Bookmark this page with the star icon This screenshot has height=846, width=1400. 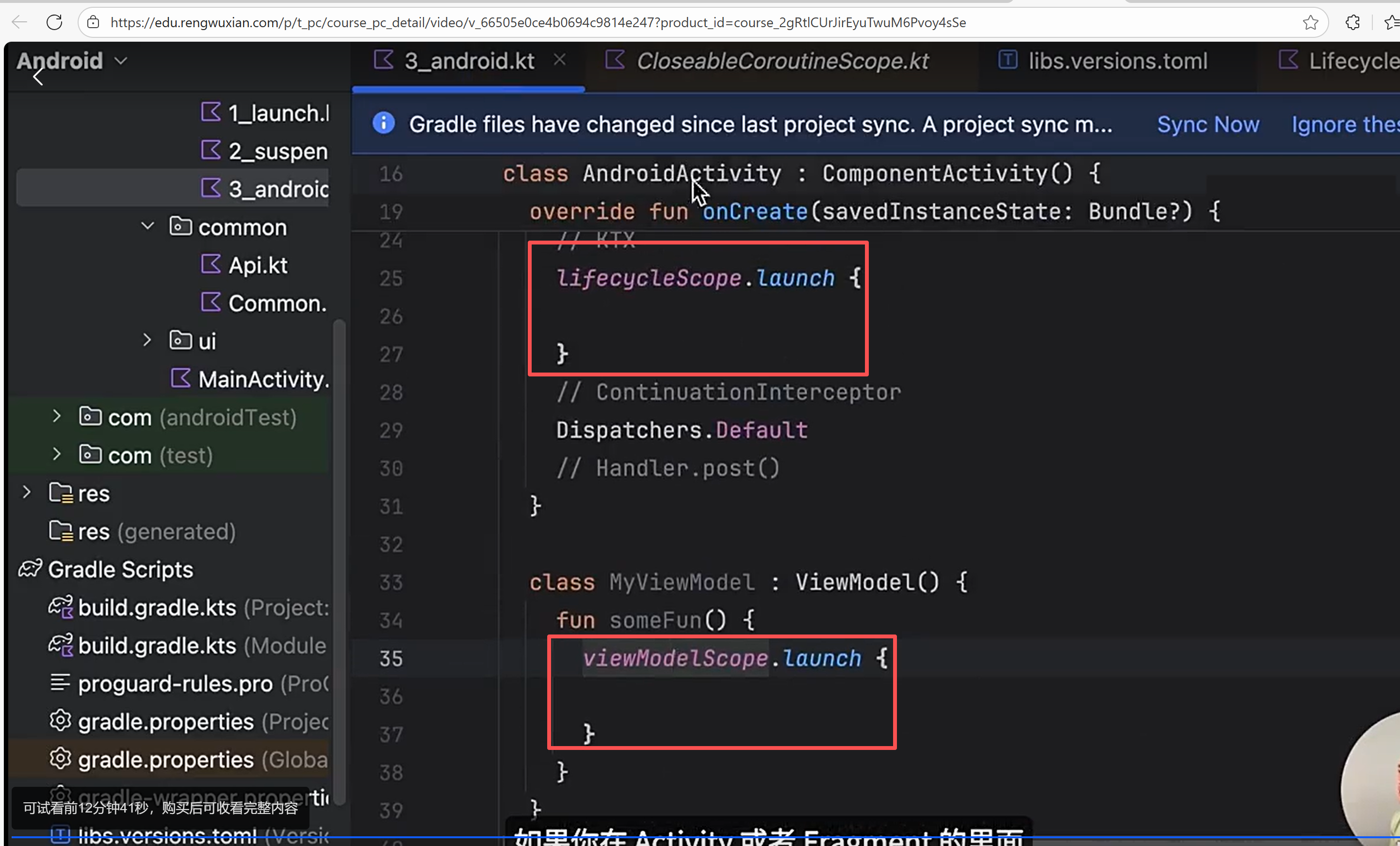coord(1310,22)
